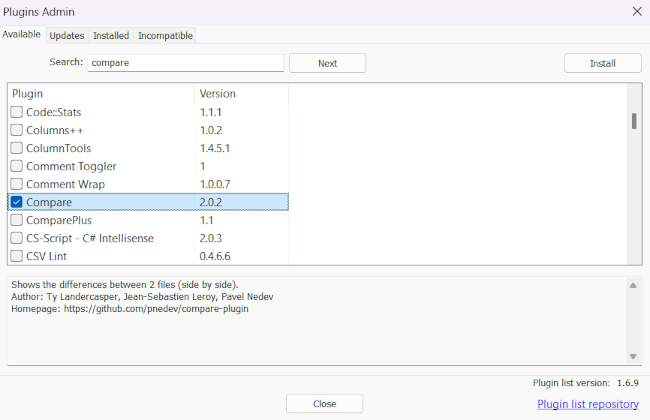Sort the list by Plugin column header
The width and height of the screenshot is (650, 420).
100,93
